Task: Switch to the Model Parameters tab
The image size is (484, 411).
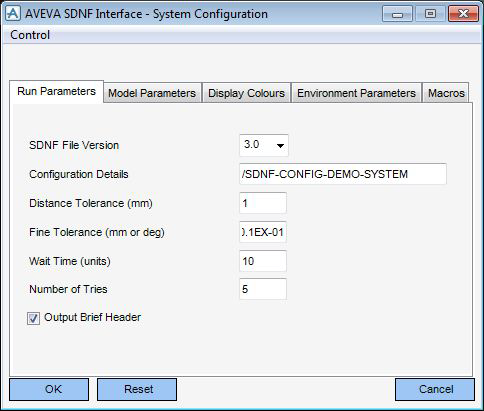Action: click(152, 93)
